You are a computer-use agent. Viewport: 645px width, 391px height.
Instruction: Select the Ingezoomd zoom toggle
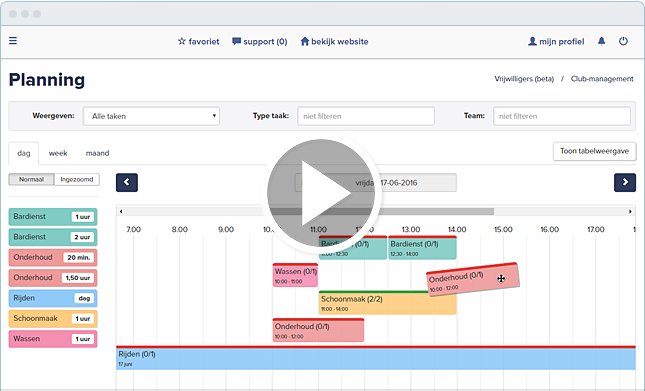pyautogui.click(x=77, y=179)
